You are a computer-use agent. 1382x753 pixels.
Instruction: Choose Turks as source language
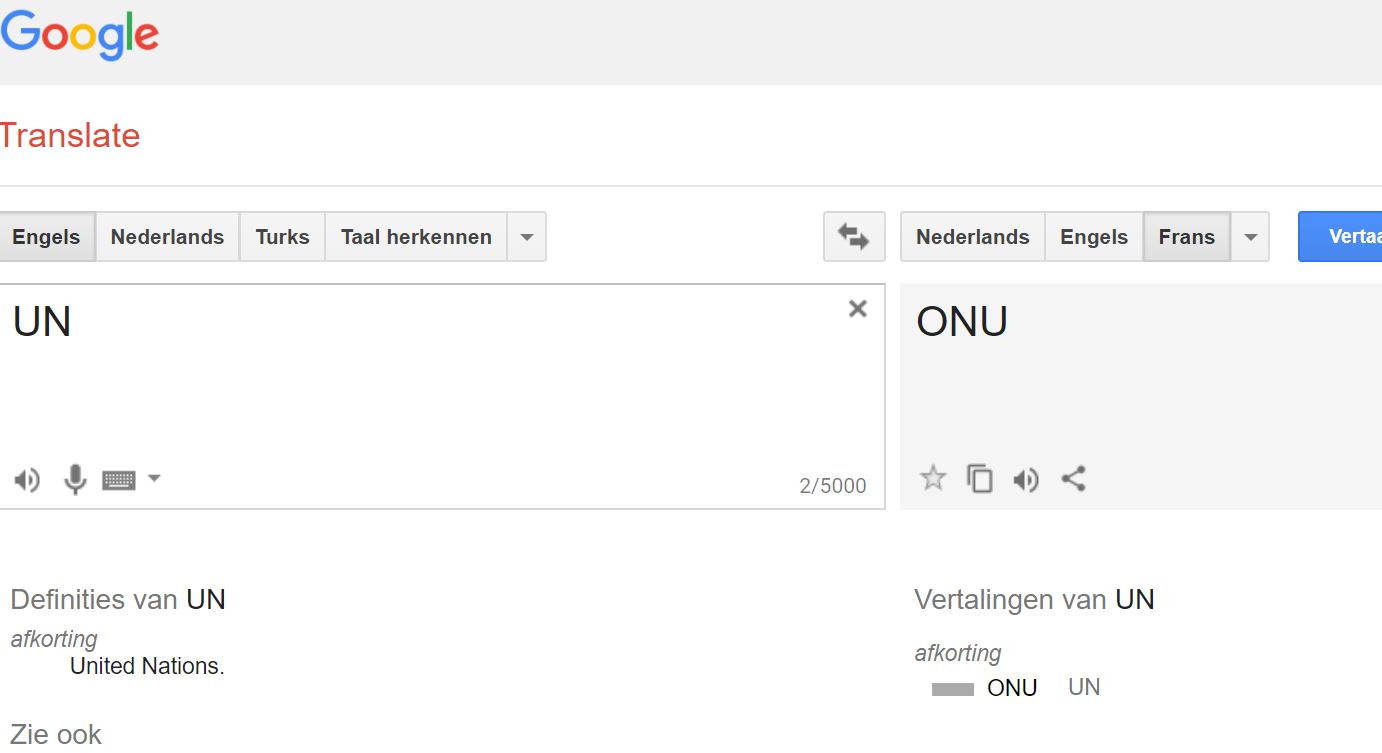(282, 237)
